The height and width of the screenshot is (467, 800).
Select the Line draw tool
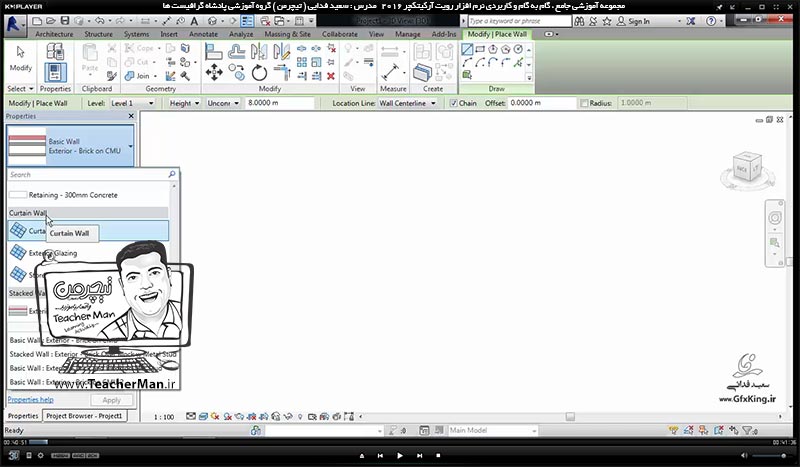(x=467, y=50)
